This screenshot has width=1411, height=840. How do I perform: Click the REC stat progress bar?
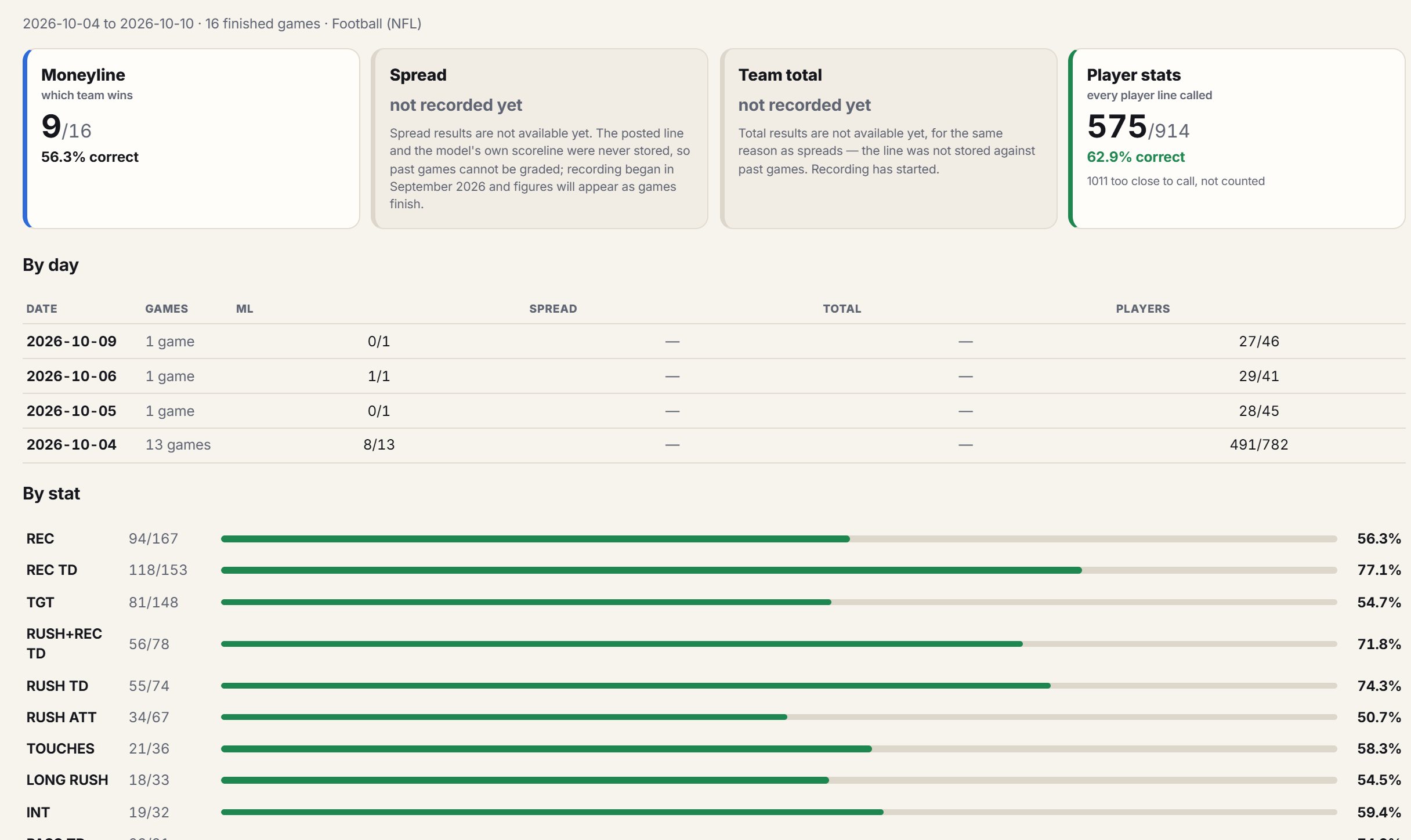click(x=779, y=539)
